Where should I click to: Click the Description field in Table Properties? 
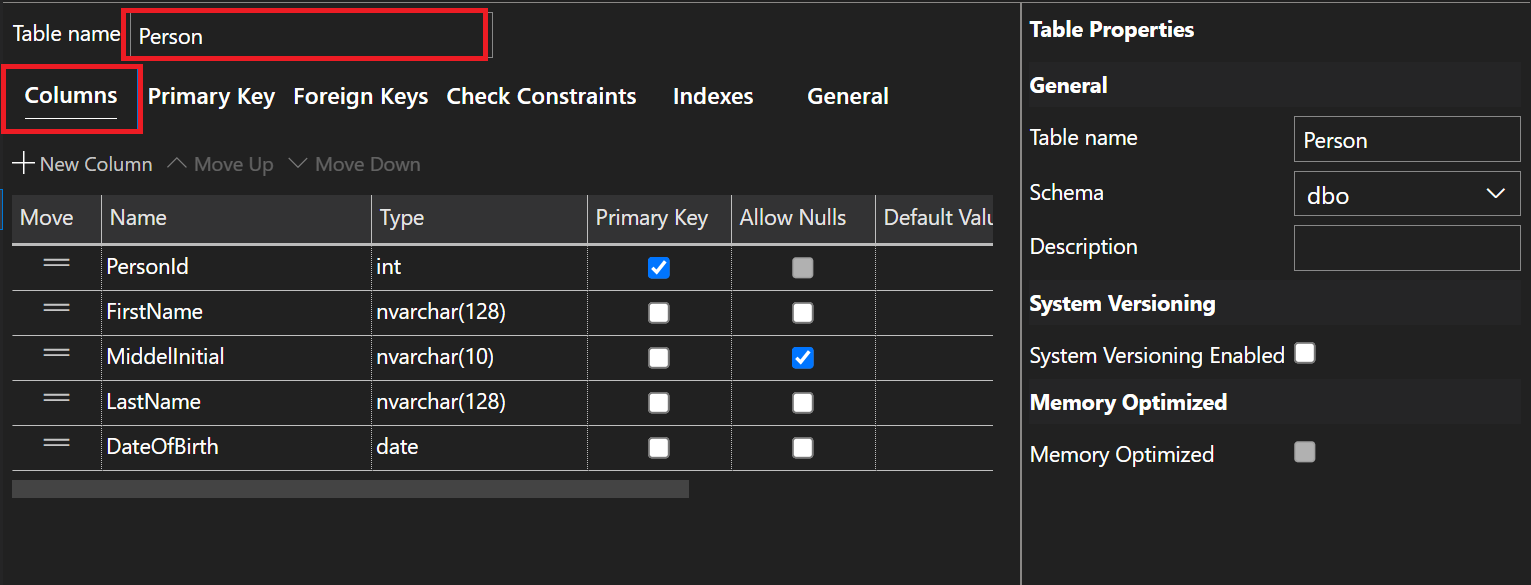pyautogui.click(x=1406, y=247)
